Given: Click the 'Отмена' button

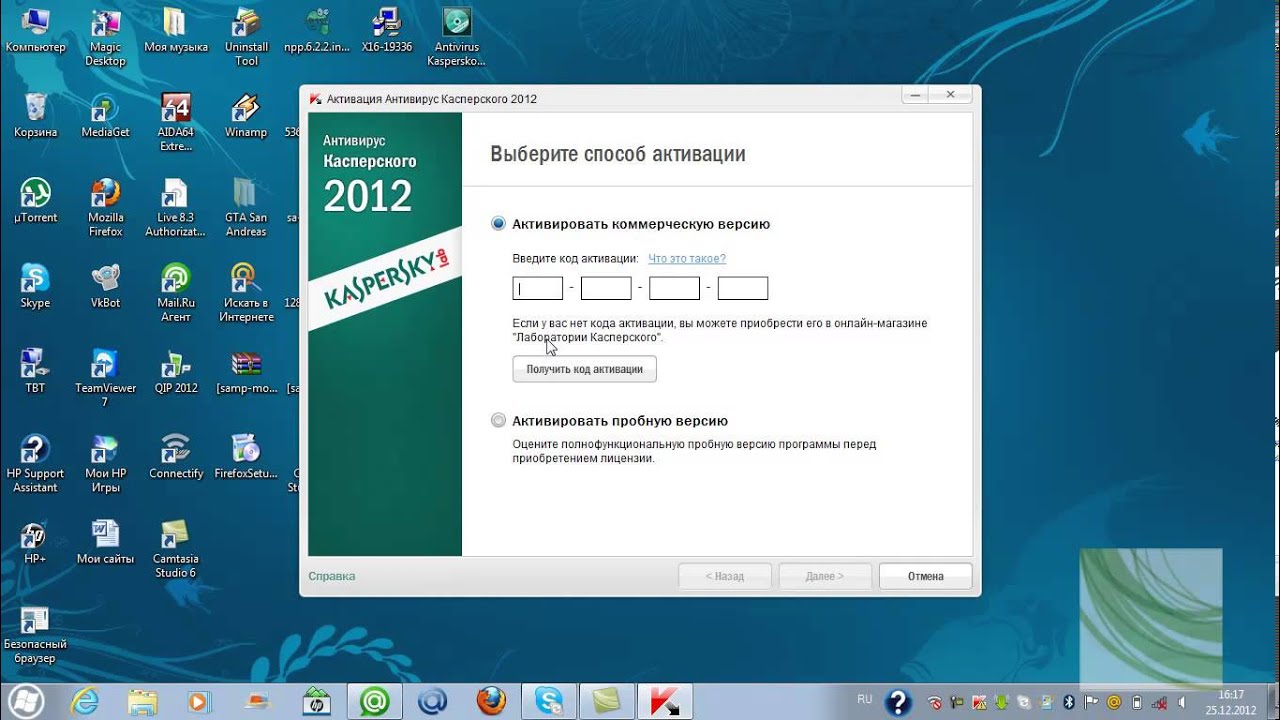Looking at the screenshot, I should tap(926, 576).
